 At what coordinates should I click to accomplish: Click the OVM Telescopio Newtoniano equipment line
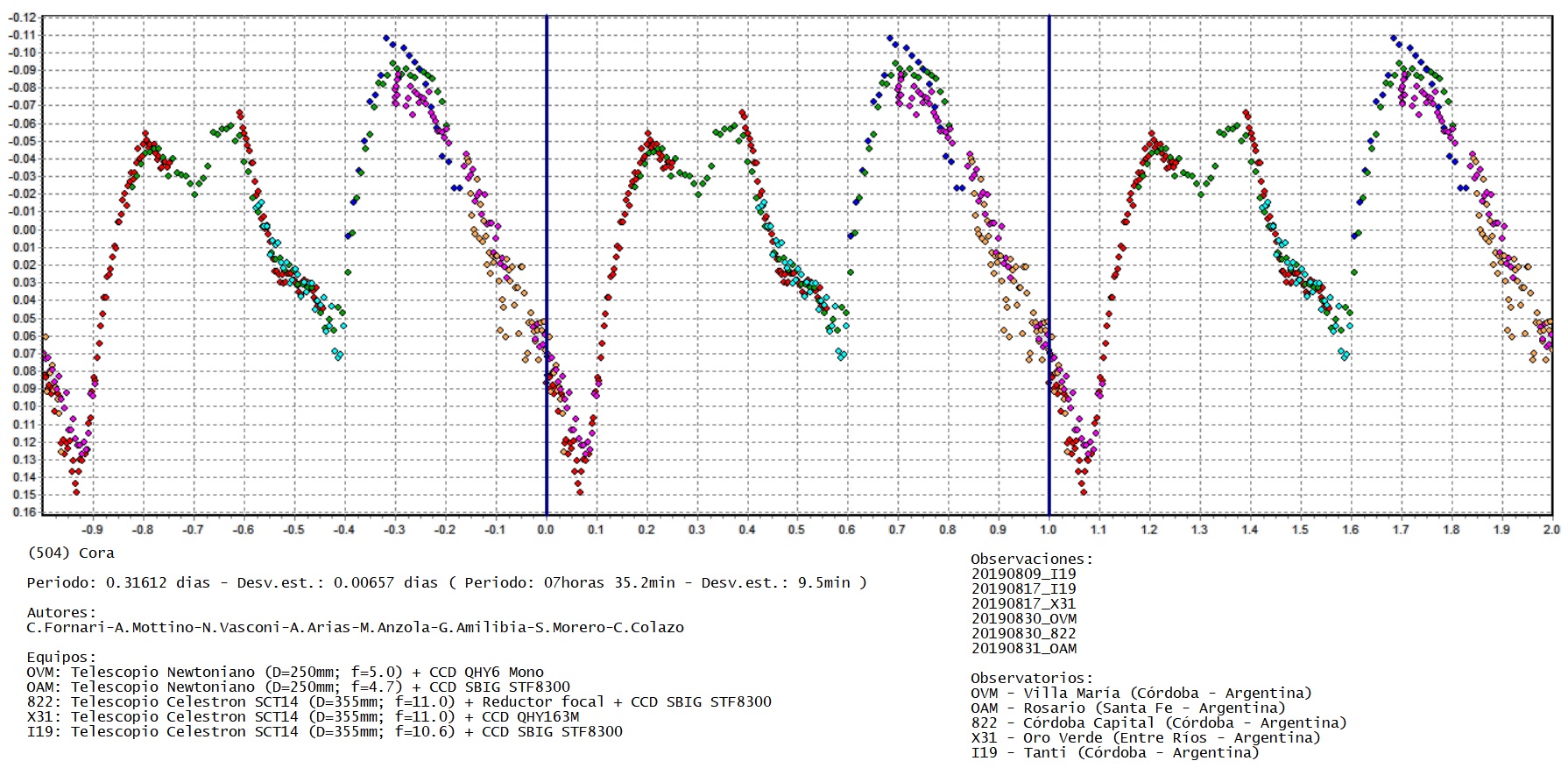click(286, 672)
